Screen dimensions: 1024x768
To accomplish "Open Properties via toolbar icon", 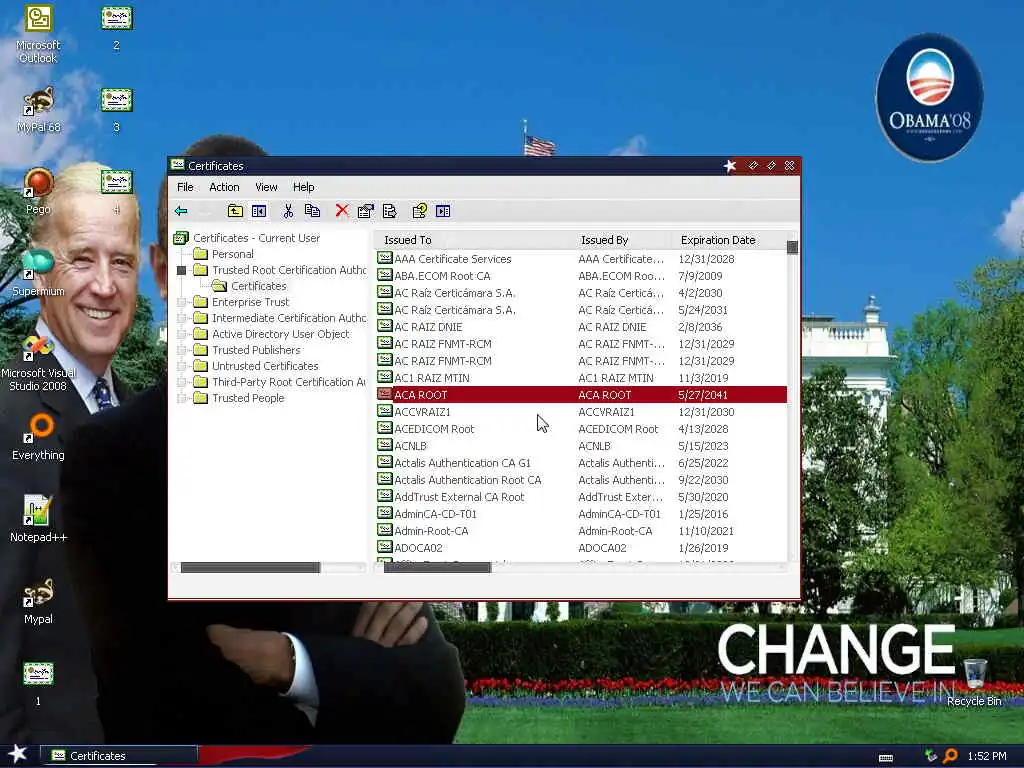I will point(366,211).
